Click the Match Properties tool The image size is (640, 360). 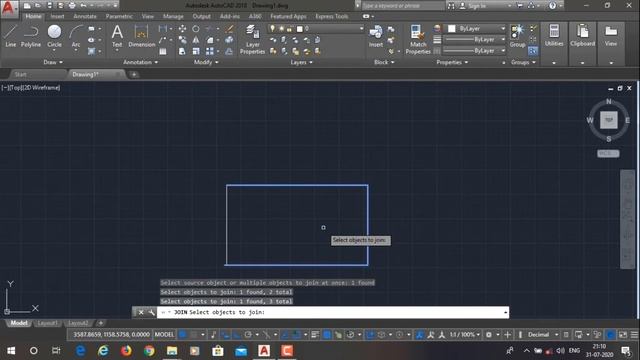(x=418, y=39)
